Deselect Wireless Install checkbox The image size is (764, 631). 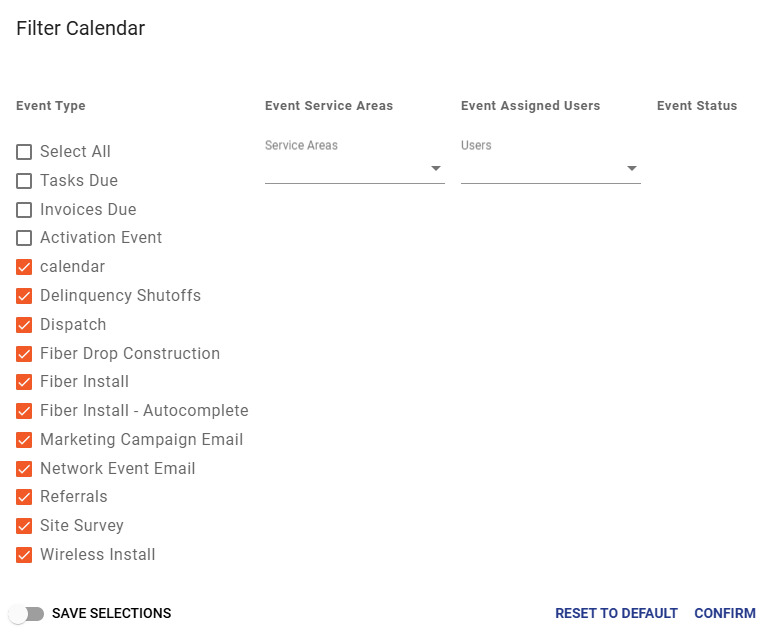[24, 555]
